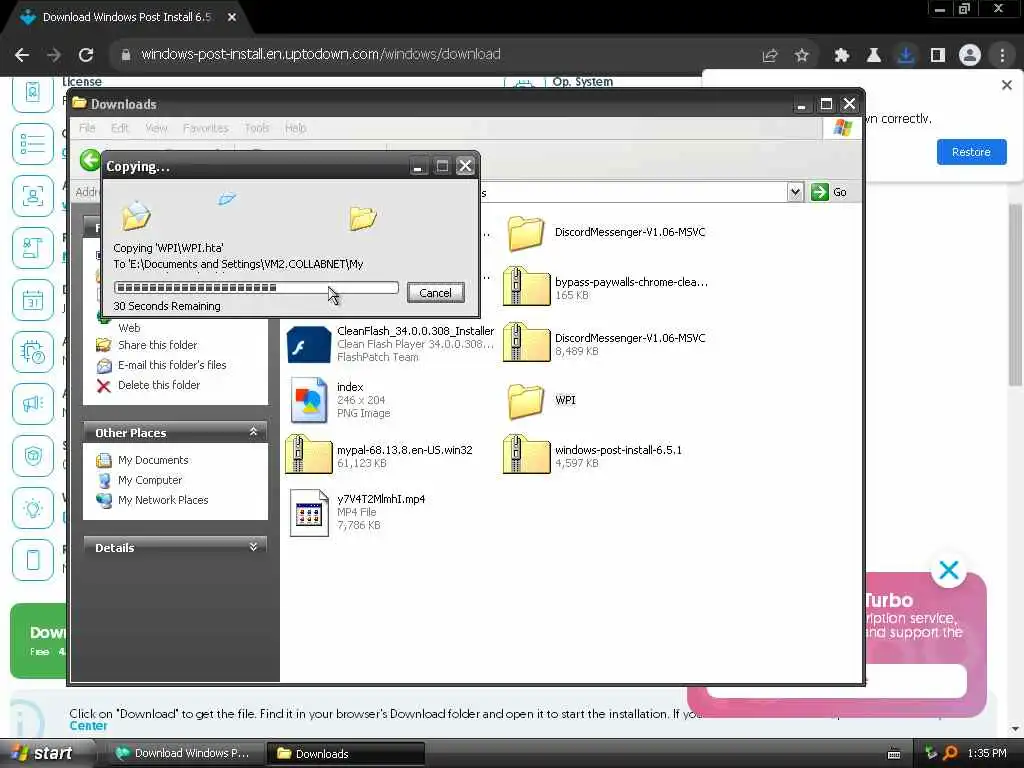Select the CleanFlash_34.0.0.308_Installer file

[390, 344]
